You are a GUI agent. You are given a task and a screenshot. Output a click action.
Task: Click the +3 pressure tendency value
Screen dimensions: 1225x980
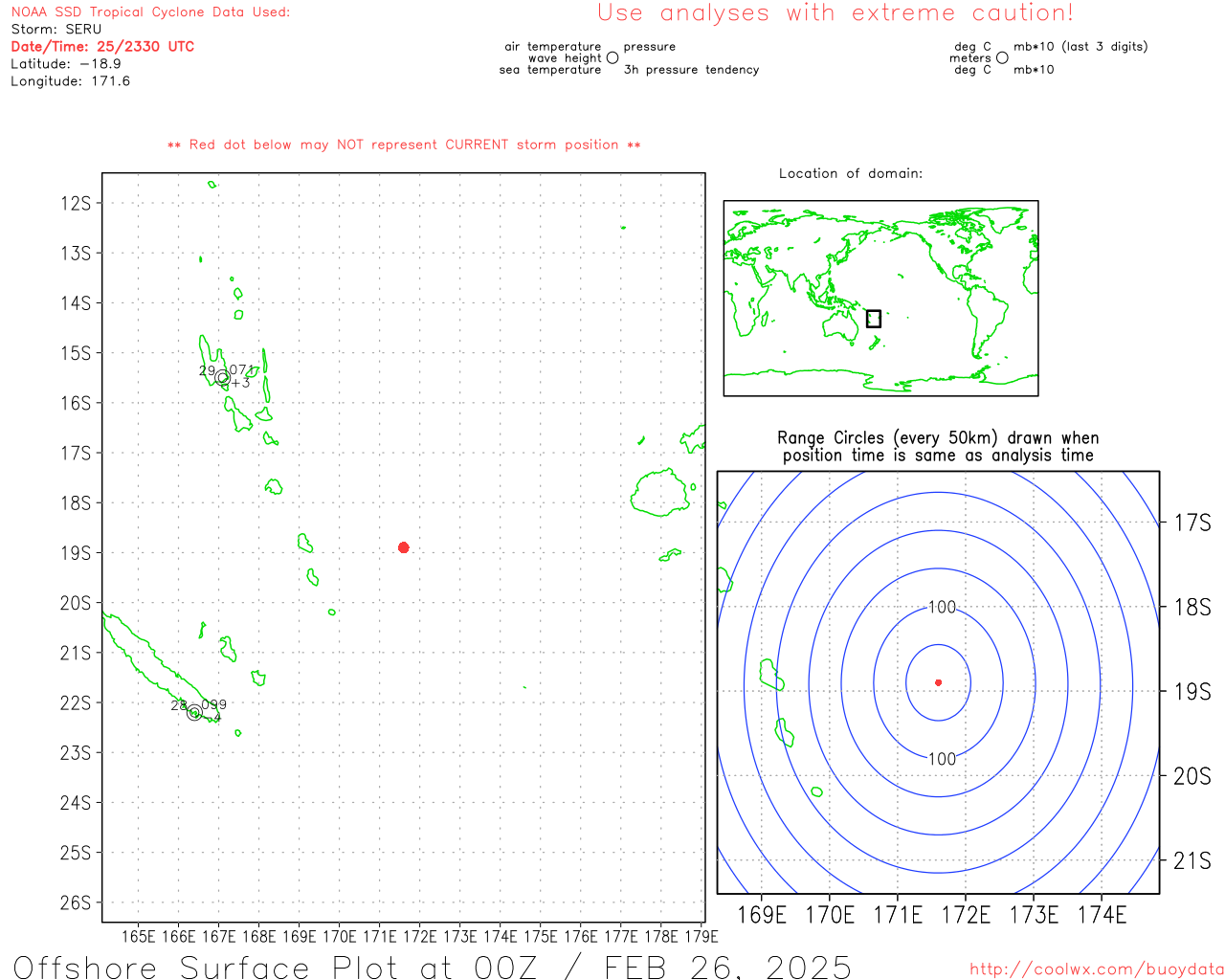tap(240, 383)
